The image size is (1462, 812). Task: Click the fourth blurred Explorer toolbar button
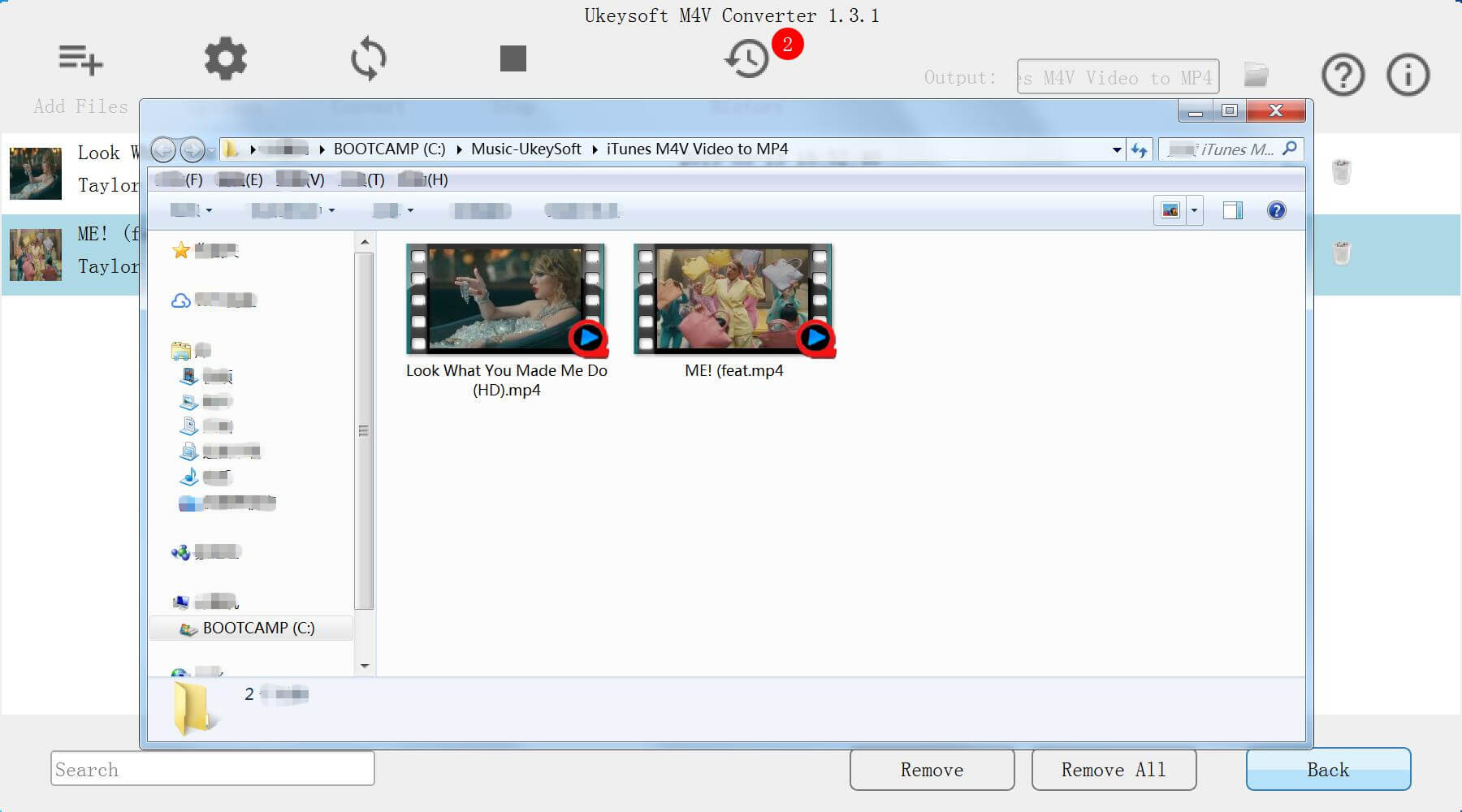click(x=482, y=211)
